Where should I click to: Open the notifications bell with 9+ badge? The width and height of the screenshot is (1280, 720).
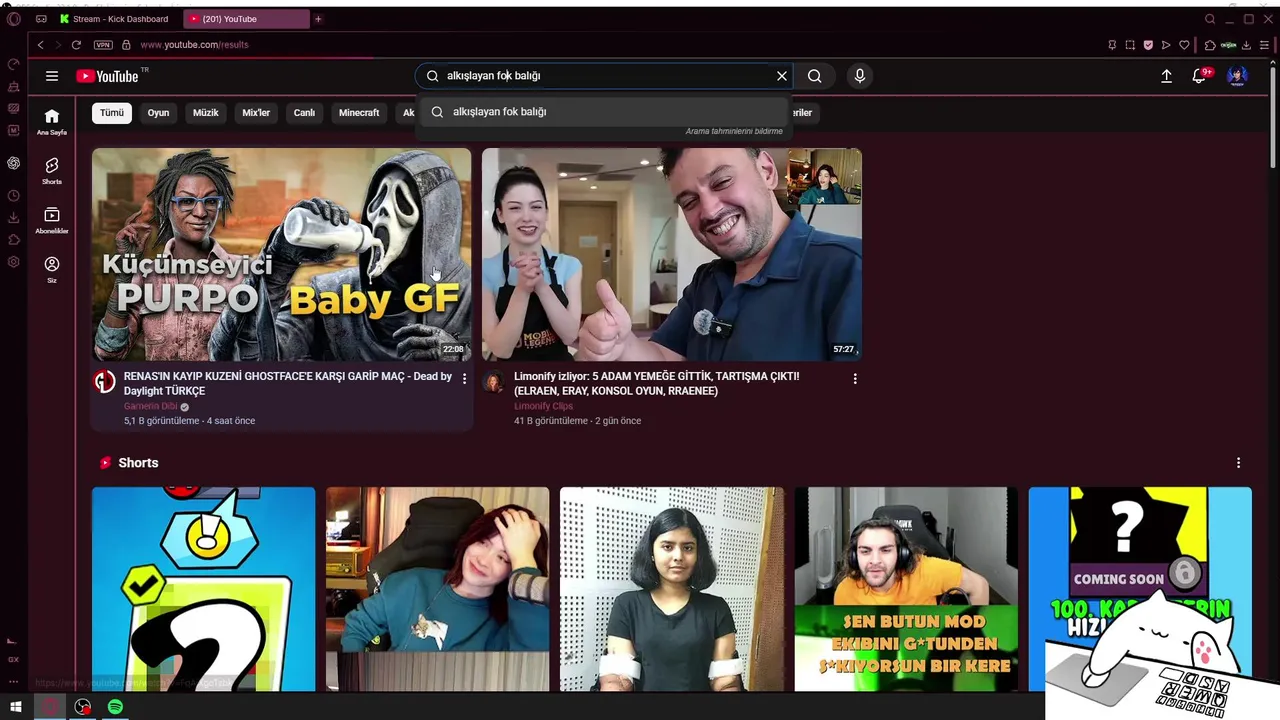tap(1200, 76)
